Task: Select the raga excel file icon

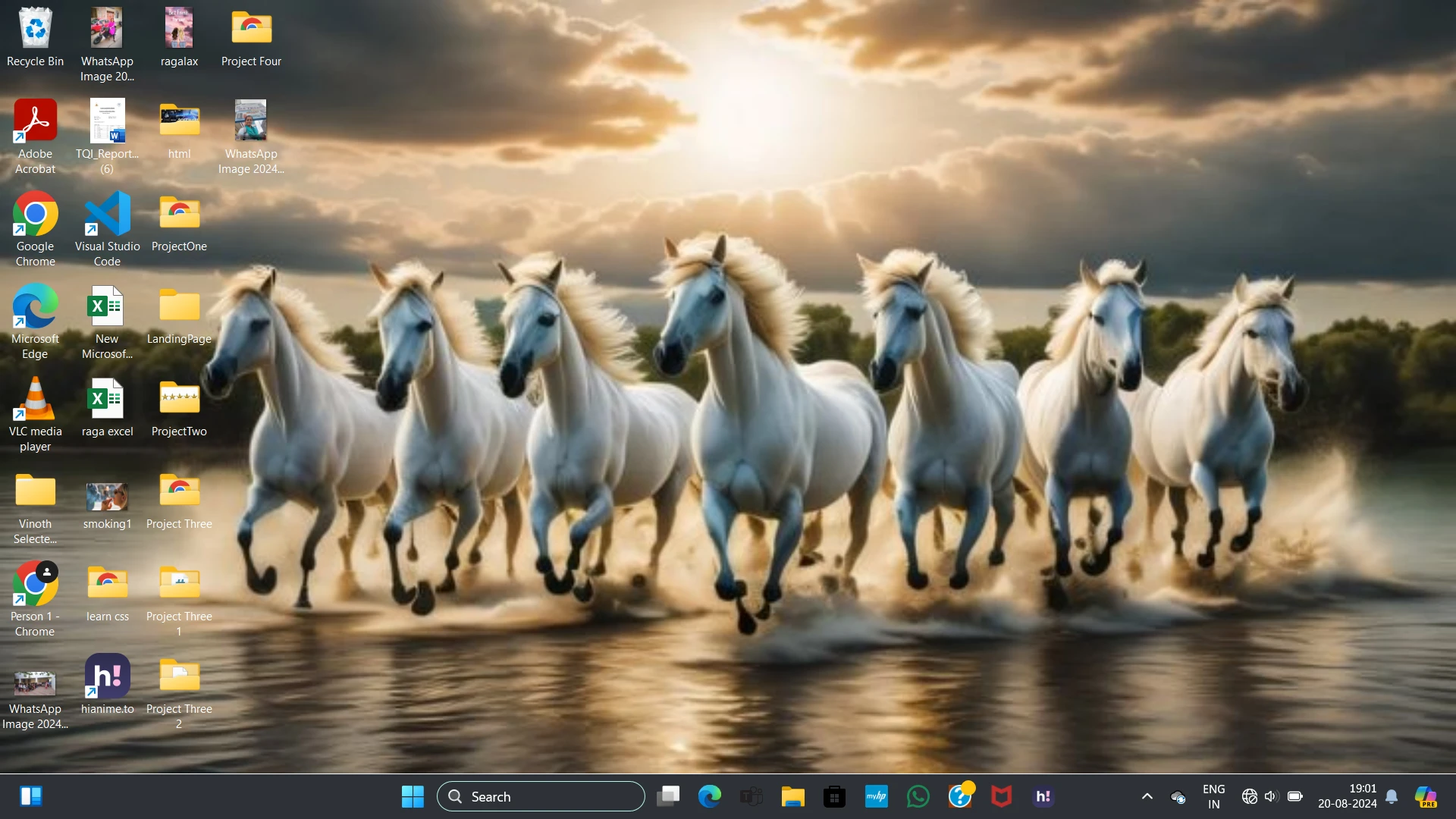Action: pyautogui.click(x=107, y=408)
